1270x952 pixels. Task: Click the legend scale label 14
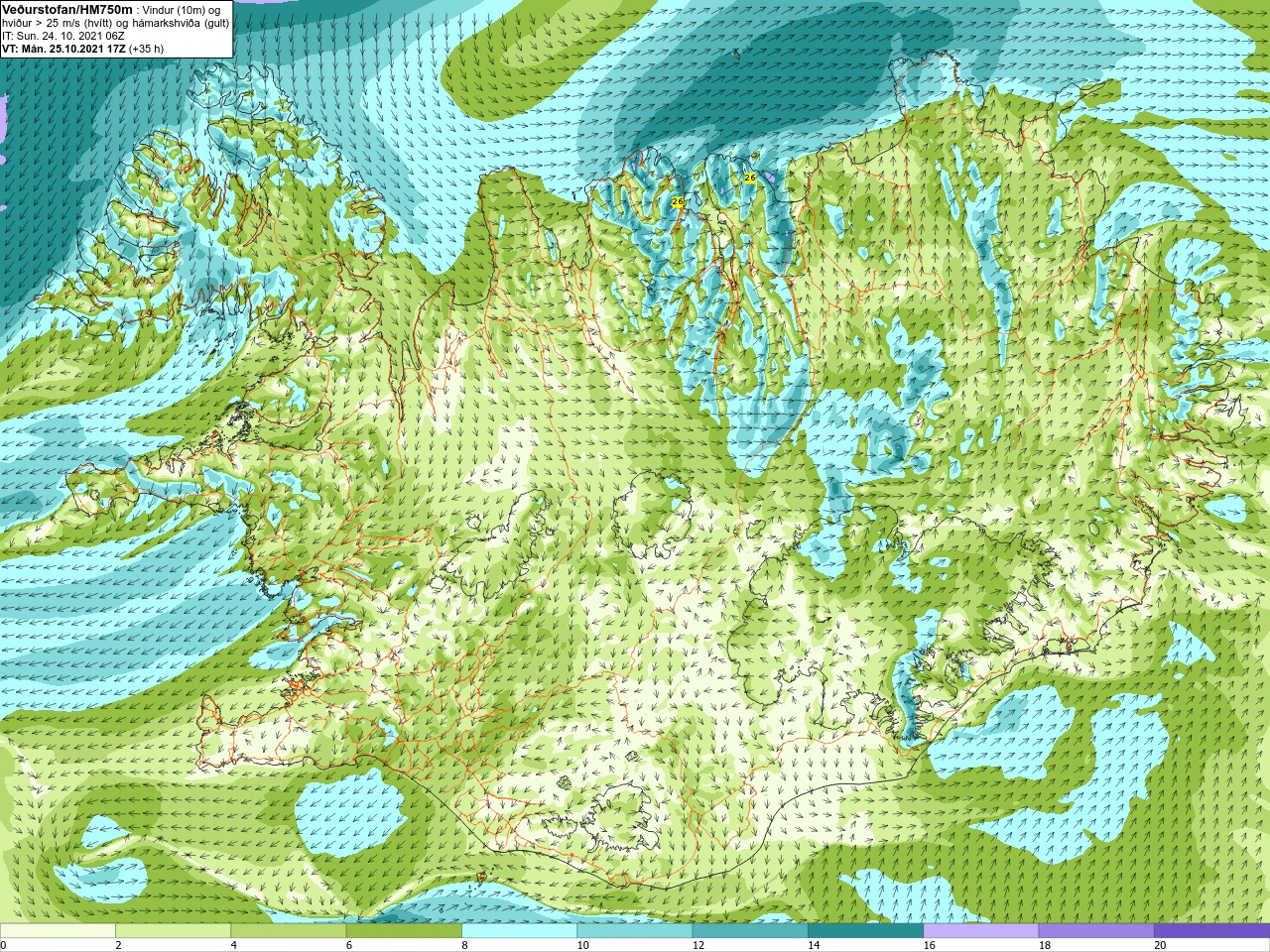[x=814, y=945]
